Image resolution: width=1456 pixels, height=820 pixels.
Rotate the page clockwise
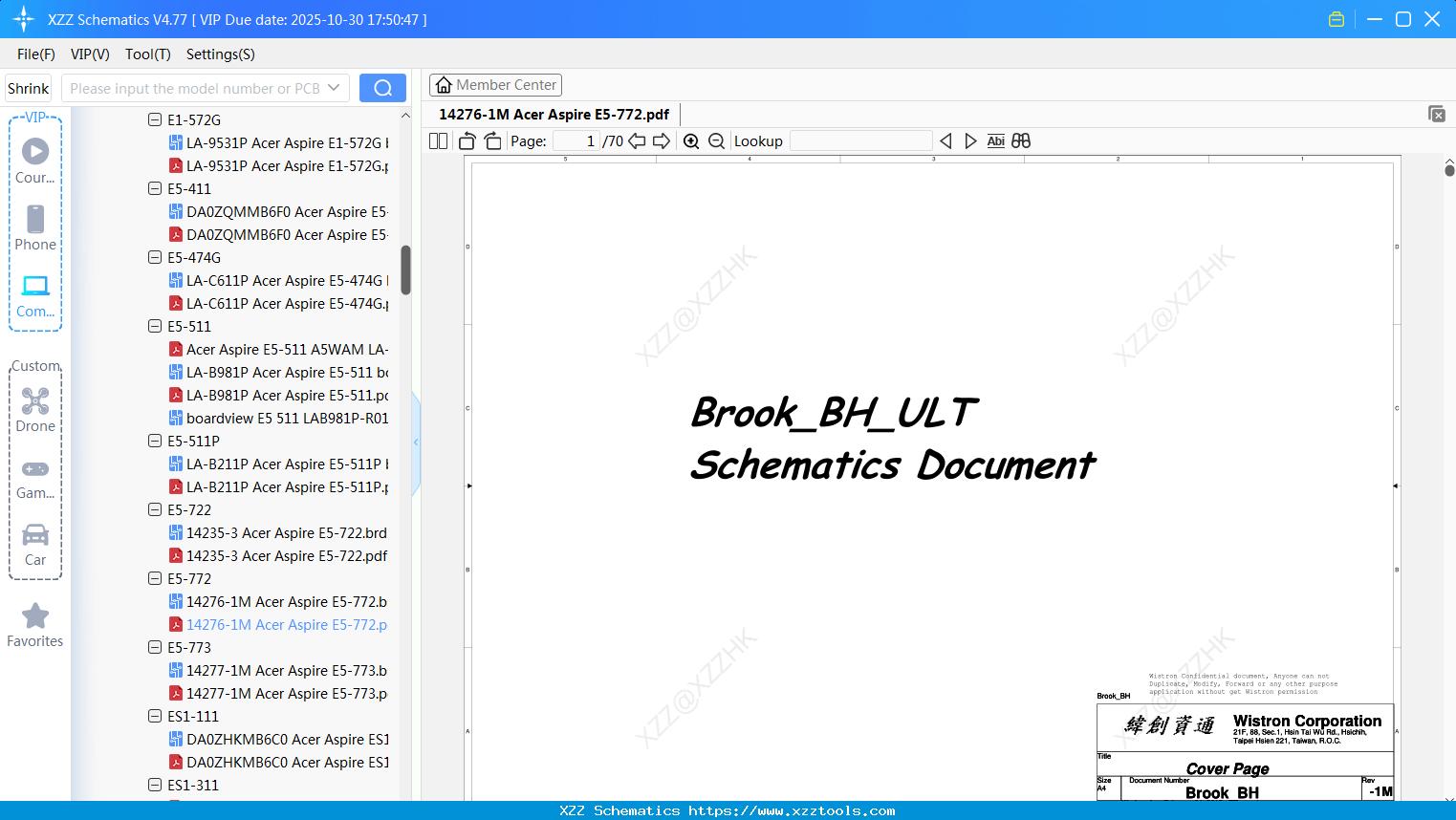pos(492,141)
